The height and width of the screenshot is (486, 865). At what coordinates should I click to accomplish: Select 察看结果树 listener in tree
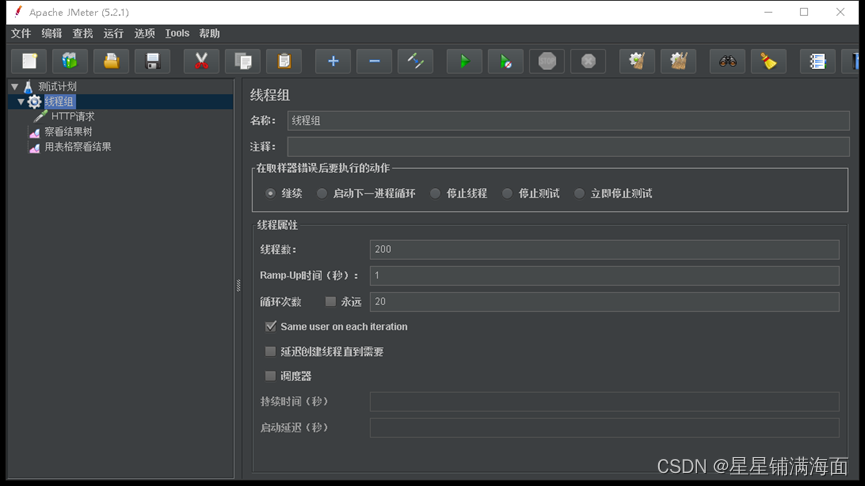click(68, 132)
